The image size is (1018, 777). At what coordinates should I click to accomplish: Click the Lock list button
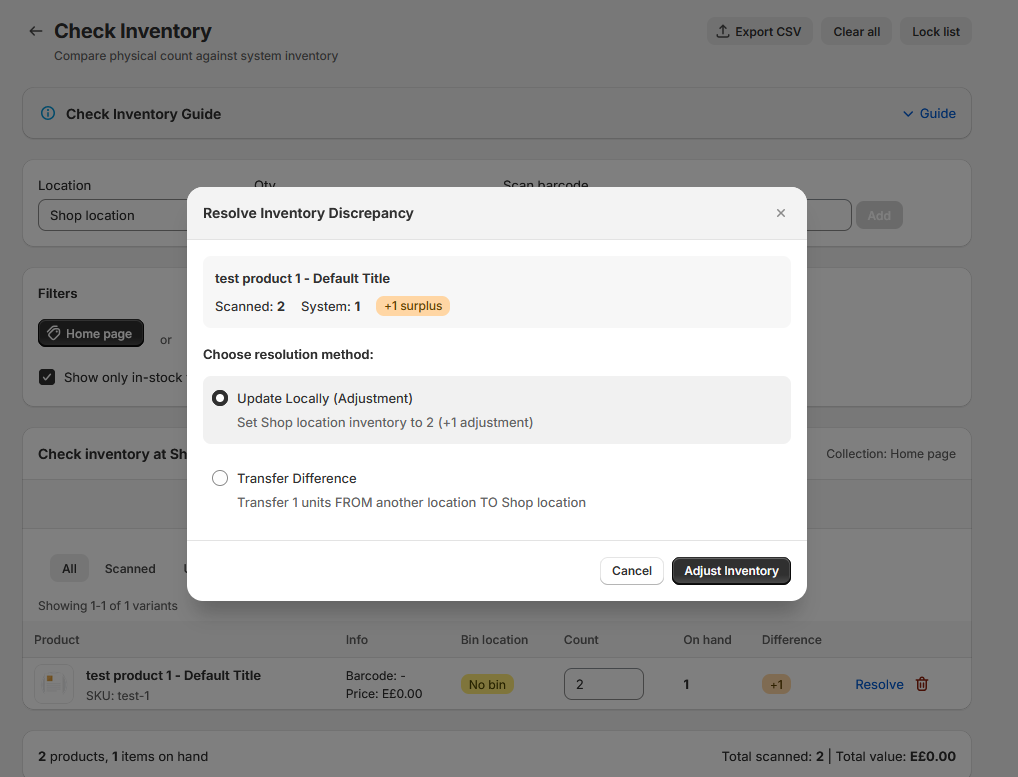[x=936, y=32]
